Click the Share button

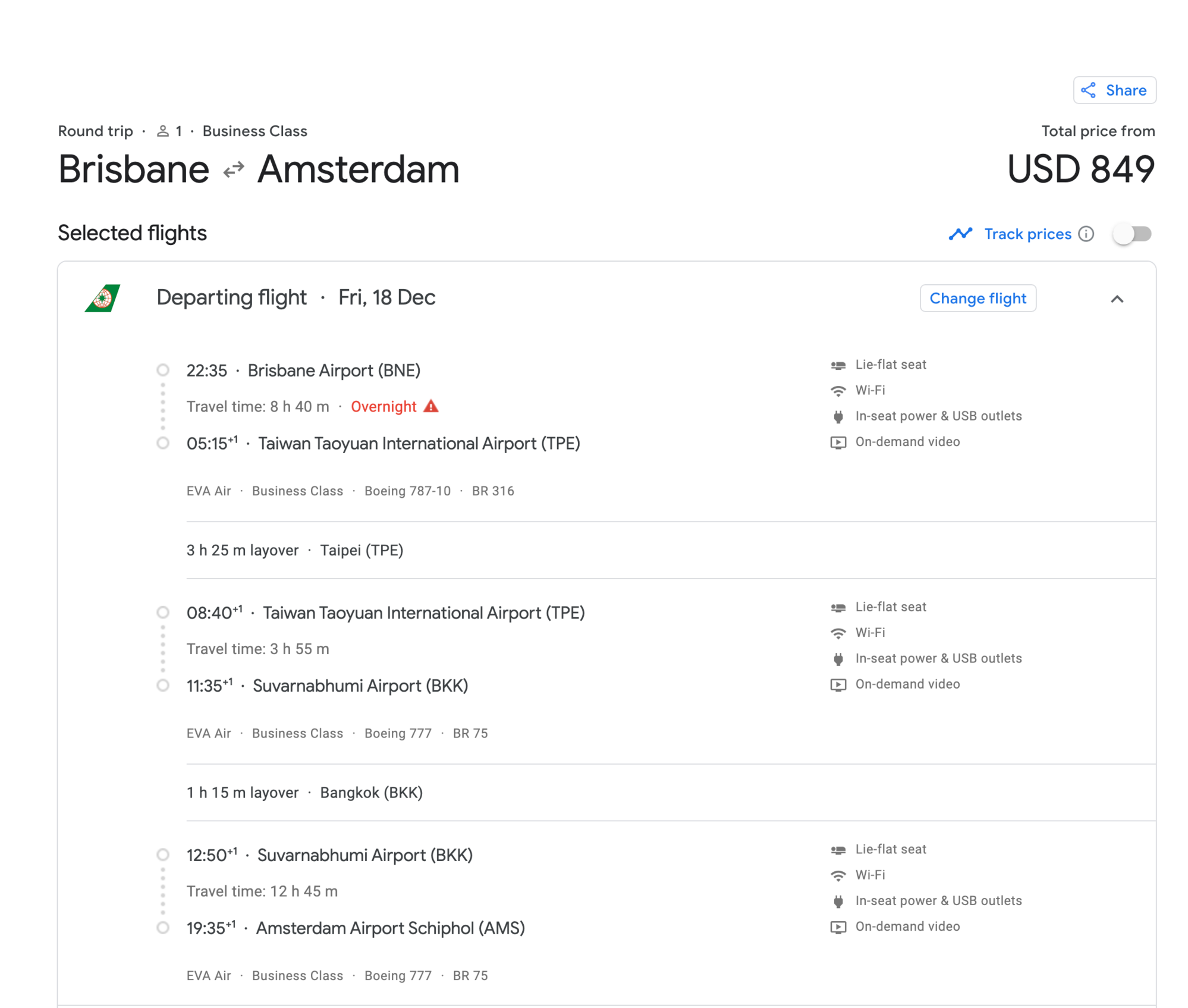click(1114, 90)
